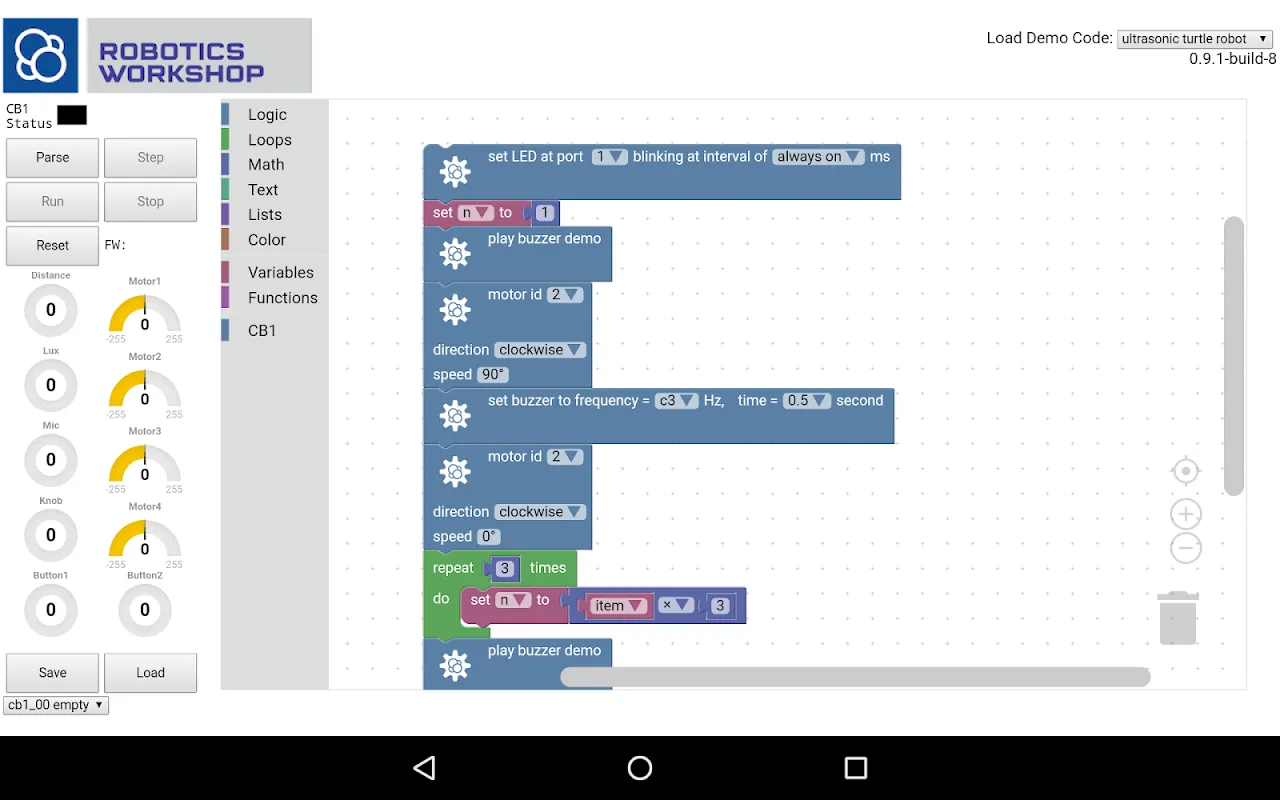
Task: Click the Reset button
Action: click(x=53, y=246)
